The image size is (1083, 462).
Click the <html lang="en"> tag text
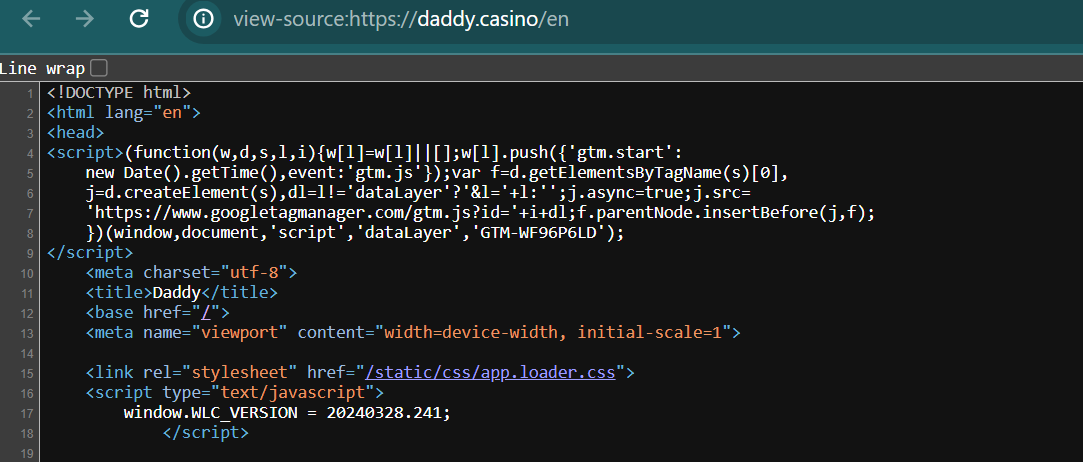point(124,113)
